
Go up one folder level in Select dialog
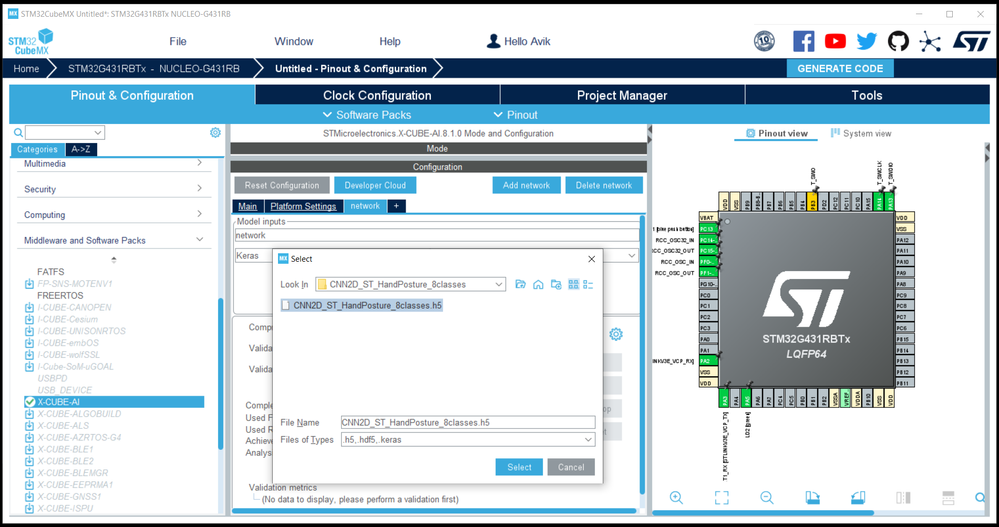[x=521, y=284]
